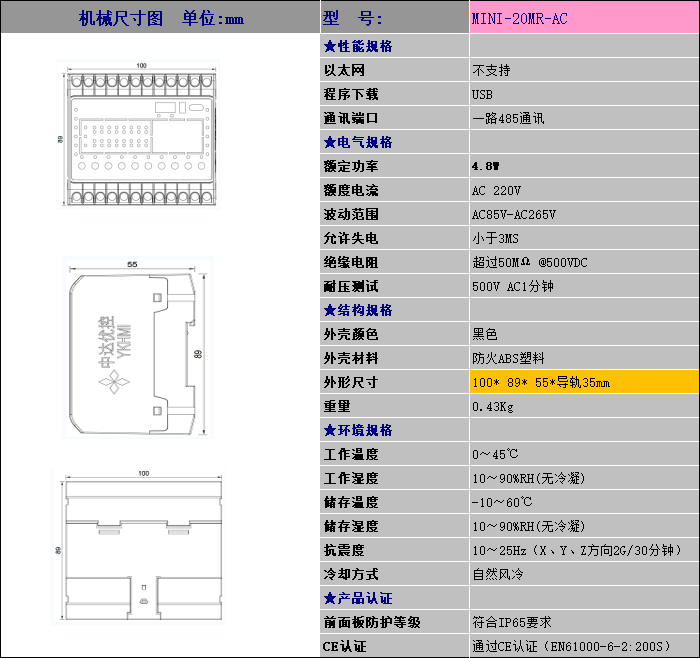
Task: Click the 型 号: label
Action: [352, 18]
